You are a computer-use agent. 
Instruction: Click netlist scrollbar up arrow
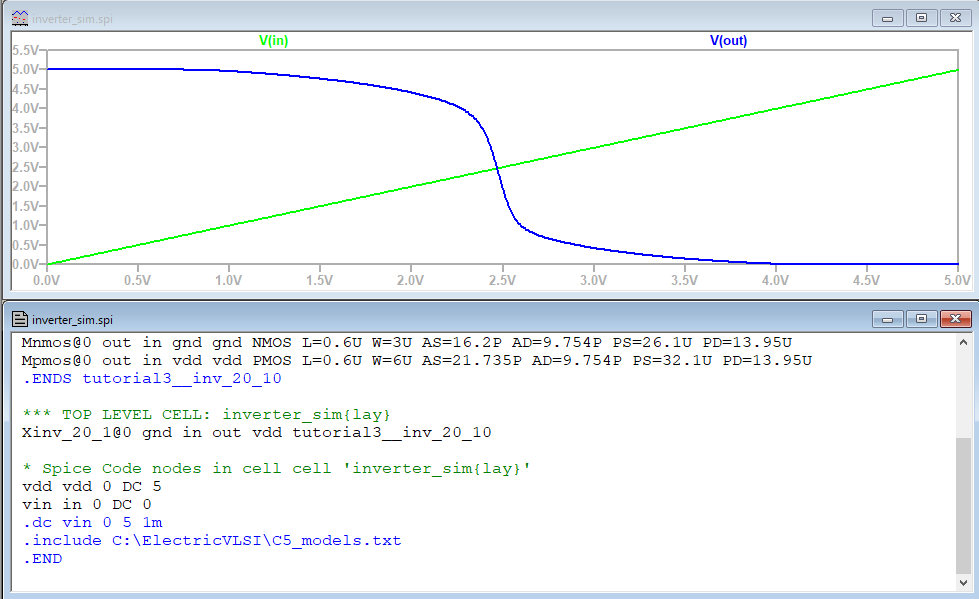[963, 342]
